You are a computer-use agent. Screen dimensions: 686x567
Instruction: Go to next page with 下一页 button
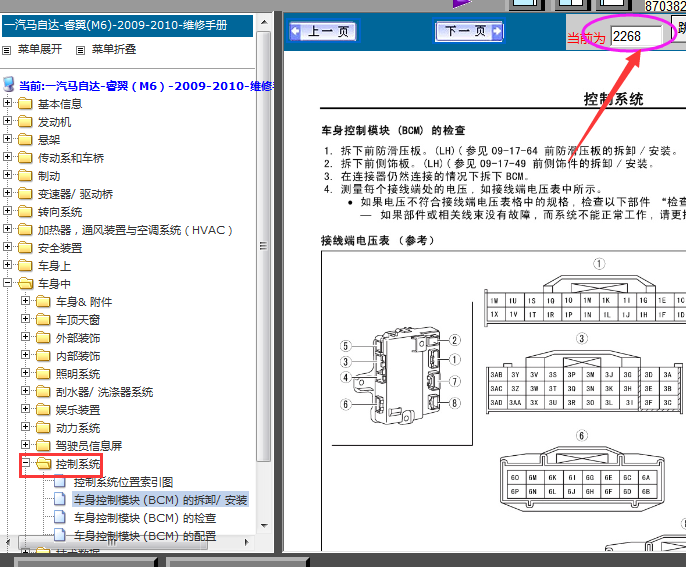tap(469, 31)
